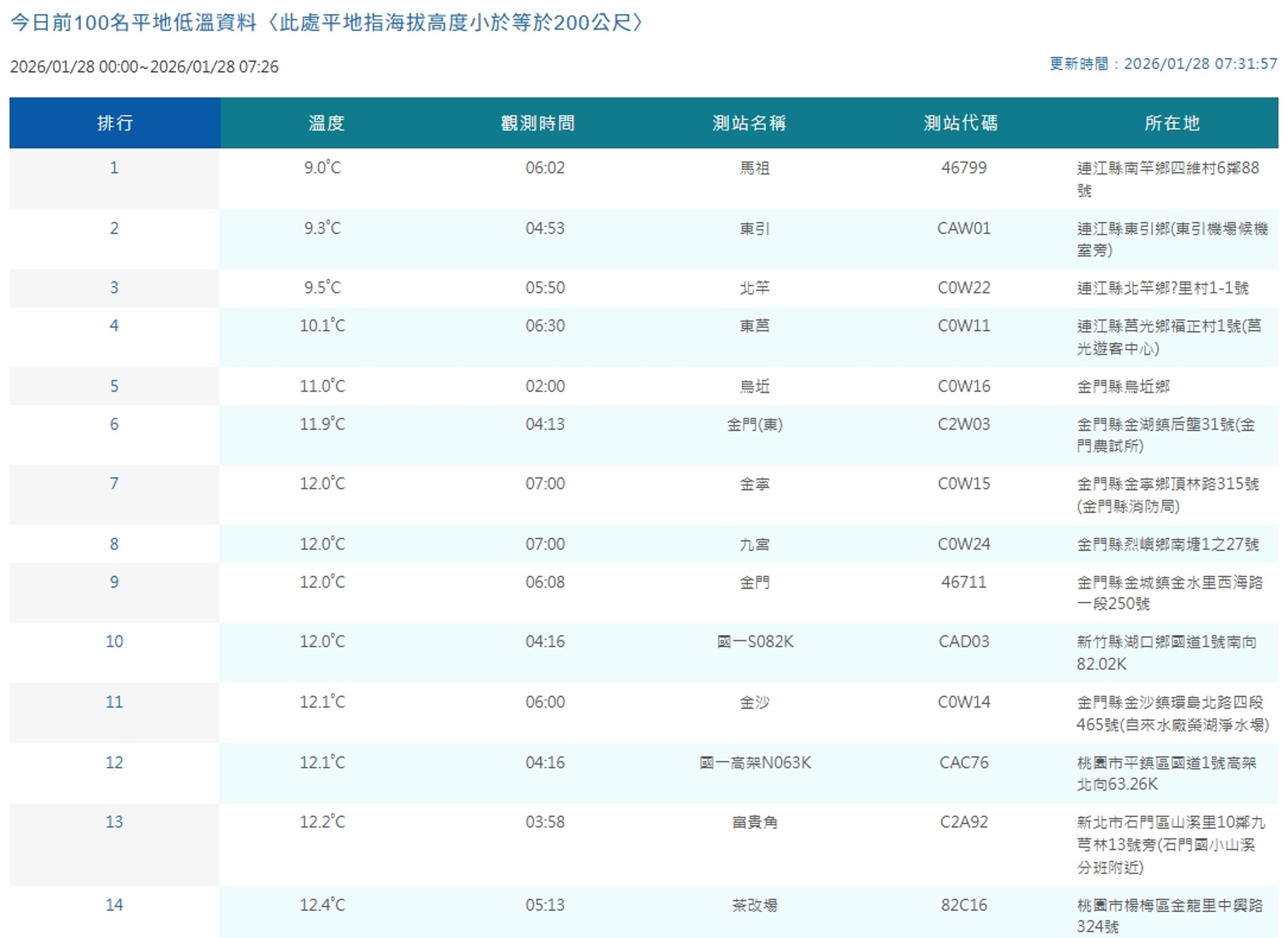Select station name 金沙
The image size is (1288, 938).
pyautogui.click(x=755, y=703)
